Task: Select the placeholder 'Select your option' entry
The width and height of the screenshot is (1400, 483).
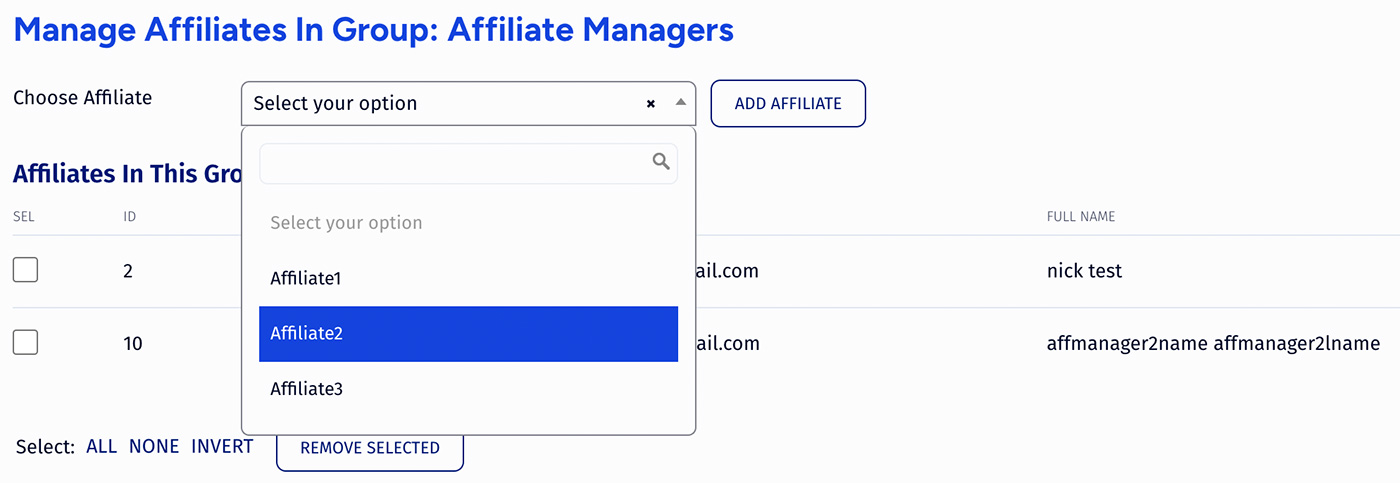Action: 468,223
